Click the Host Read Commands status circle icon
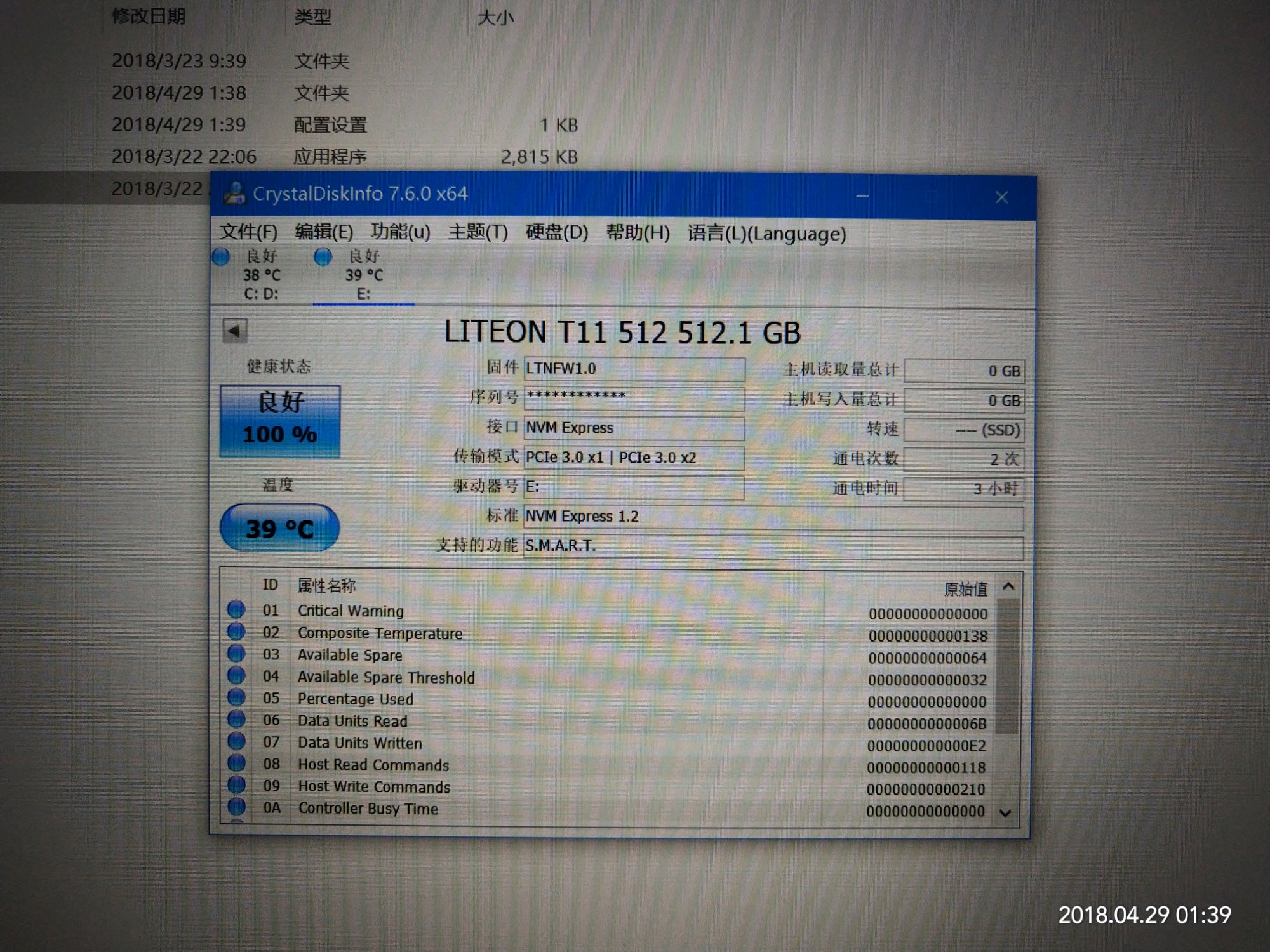This screenshot has height=952, width=1270. [236, 764]
